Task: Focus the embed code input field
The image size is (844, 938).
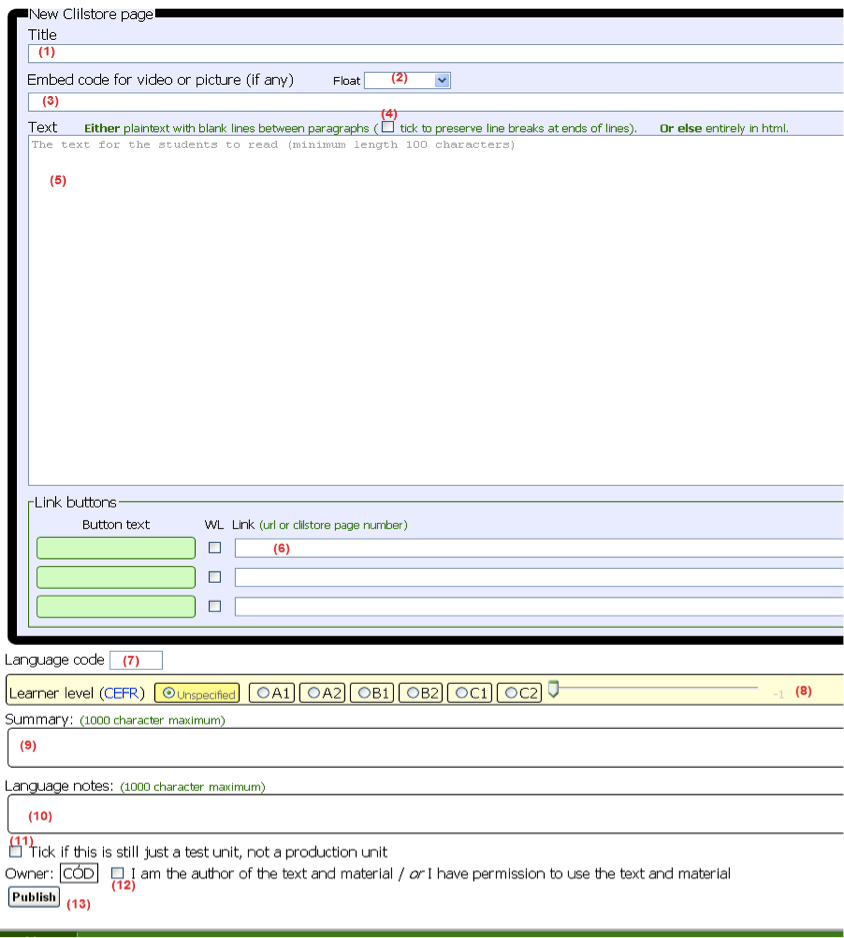Action: tap(436, 101)
